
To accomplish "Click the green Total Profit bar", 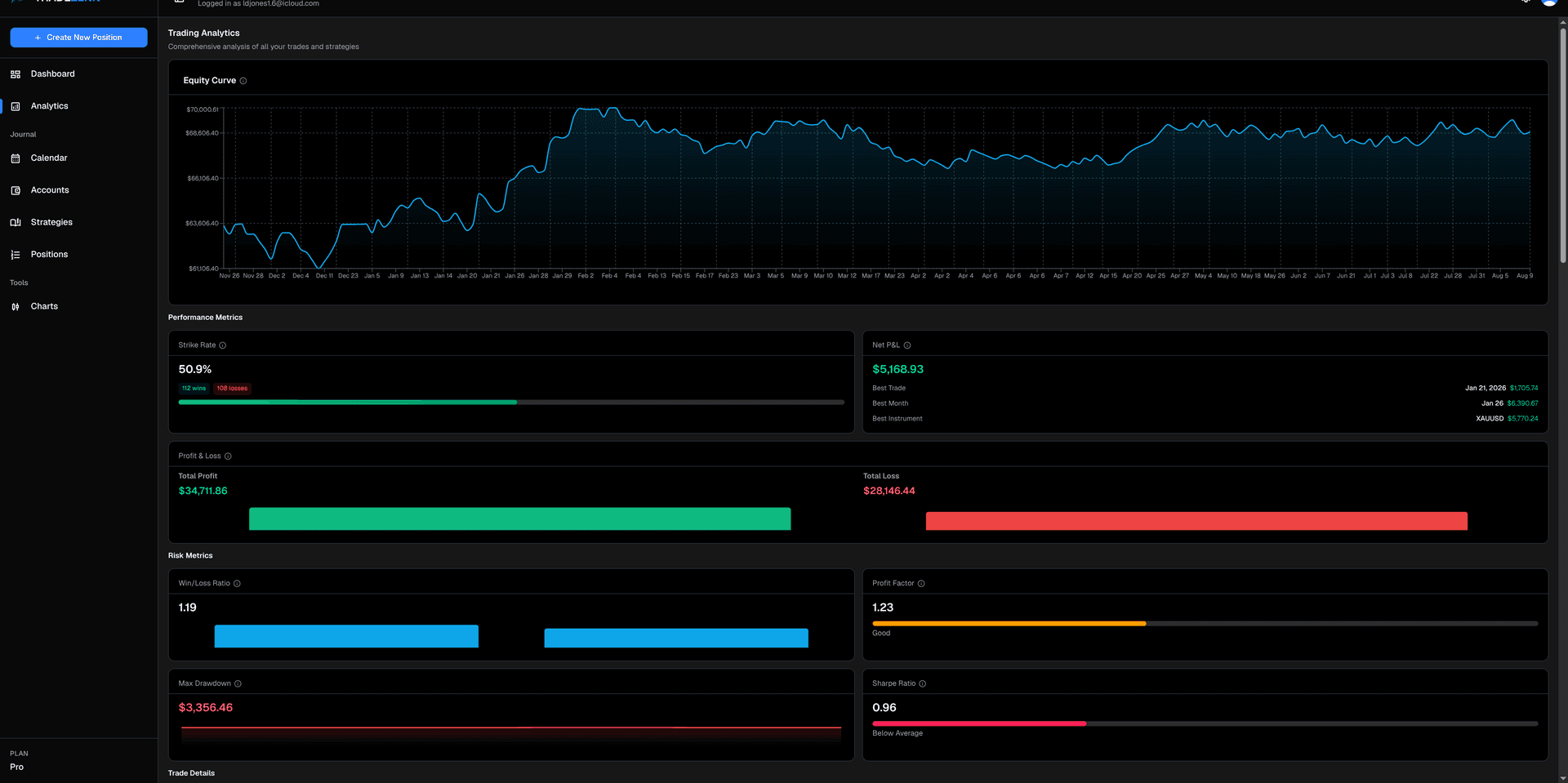I will 519,519.
